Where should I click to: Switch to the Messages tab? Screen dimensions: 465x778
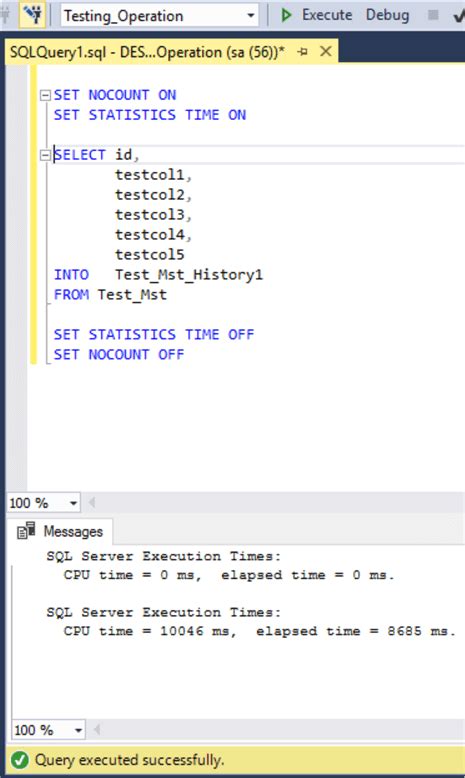point(60,531)
